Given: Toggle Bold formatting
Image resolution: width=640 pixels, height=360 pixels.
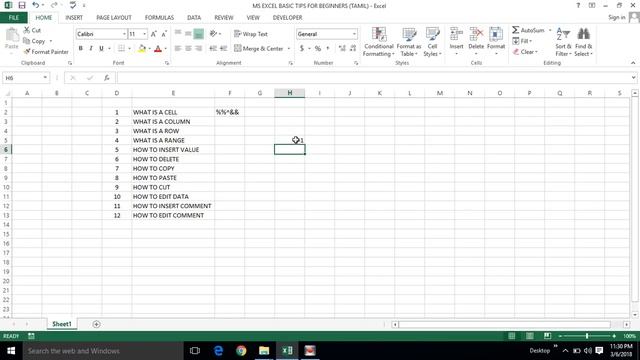Looking at the screenshot, I should pos(81,49).
